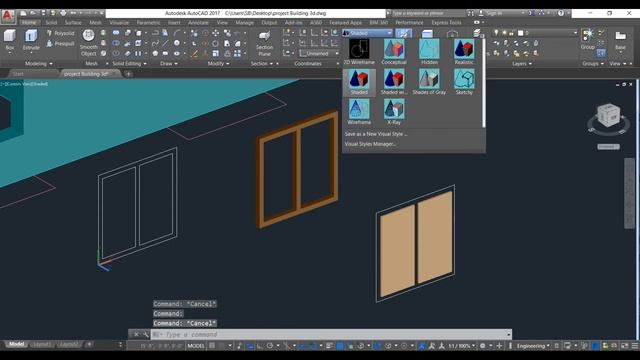Open the Unnamed UCS dropdown
The image size is (640, 360).
(x=319, y=53)
